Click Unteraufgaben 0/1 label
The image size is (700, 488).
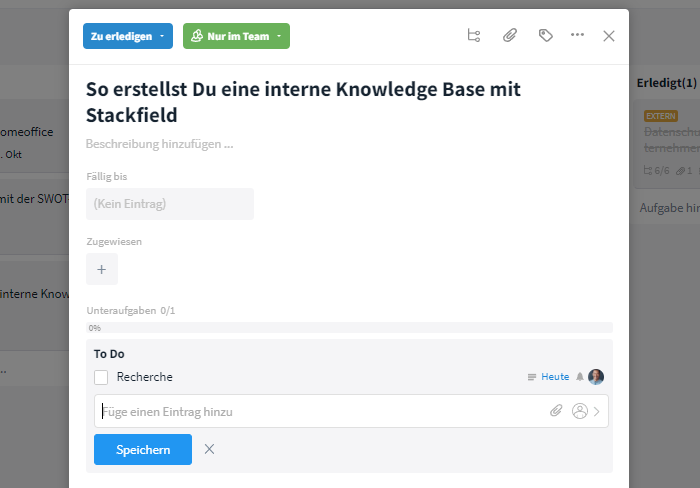(131, 310)
